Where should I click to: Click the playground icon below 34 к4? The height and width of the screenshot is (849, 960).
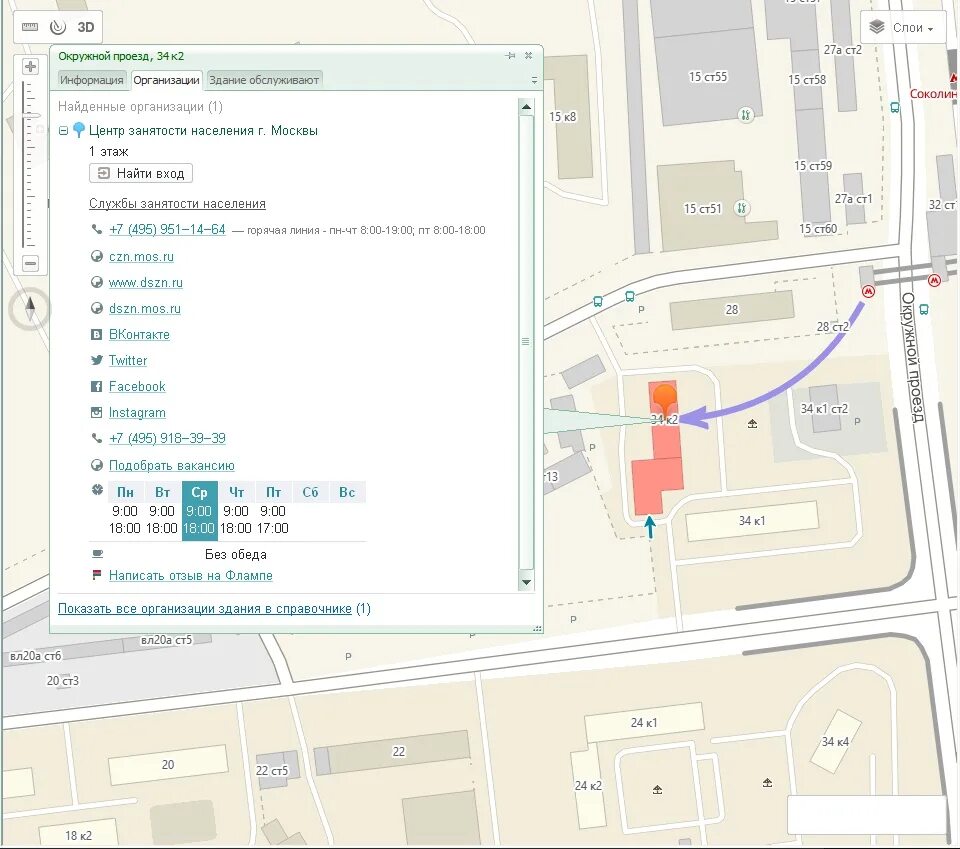pos(767,782)
